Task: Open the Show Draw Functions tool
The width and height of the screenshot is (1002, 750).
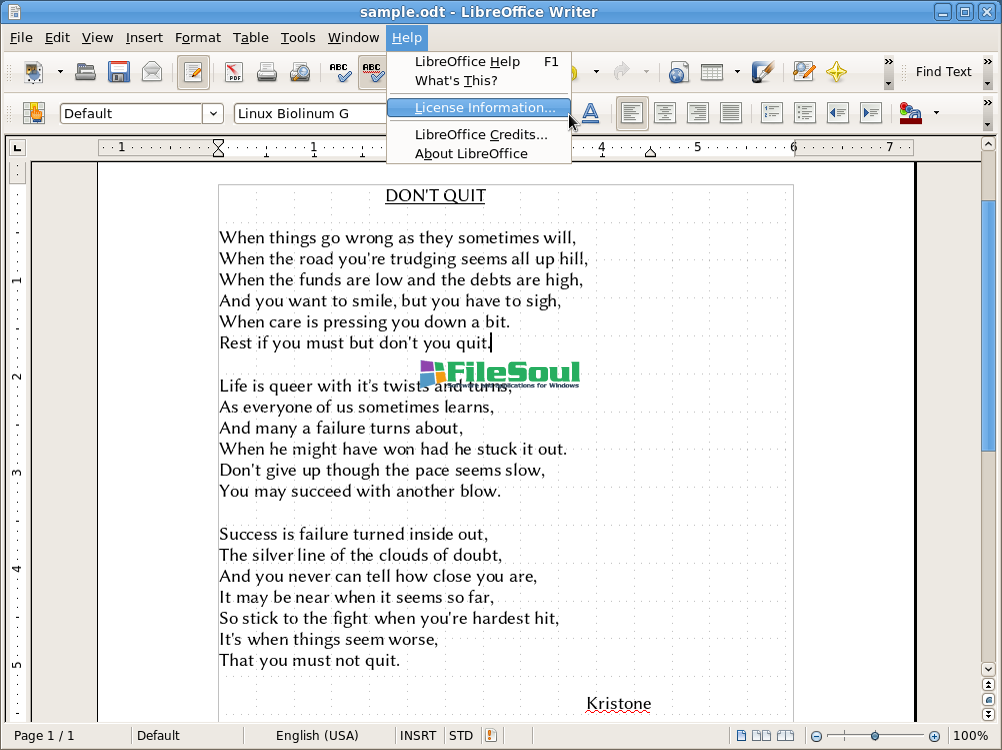Action: coord(763,72)
